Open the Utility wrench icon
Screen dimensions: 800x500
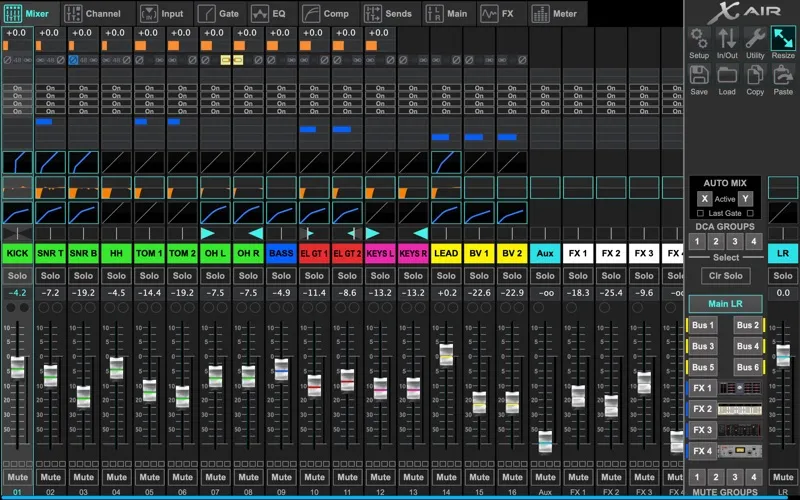pos(755,38)
